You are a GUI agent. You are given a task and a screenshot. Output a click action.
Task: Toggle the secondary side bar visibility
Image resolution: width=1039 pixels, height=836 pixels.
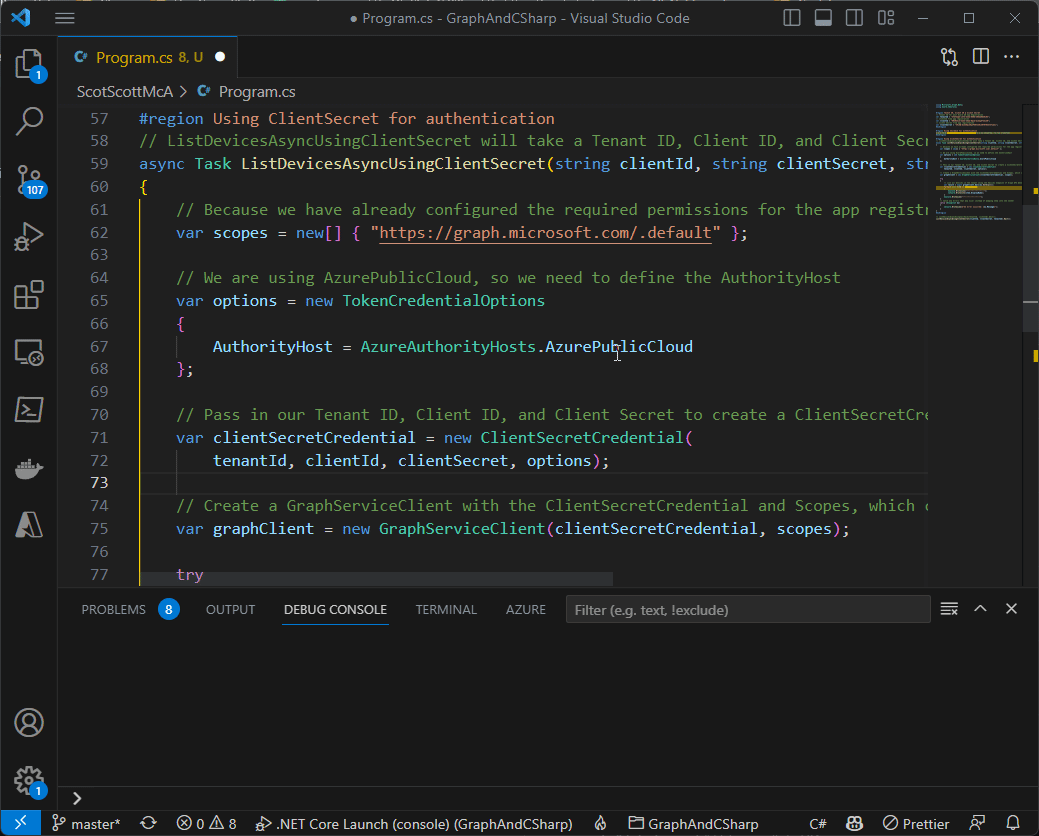(855, 18)
